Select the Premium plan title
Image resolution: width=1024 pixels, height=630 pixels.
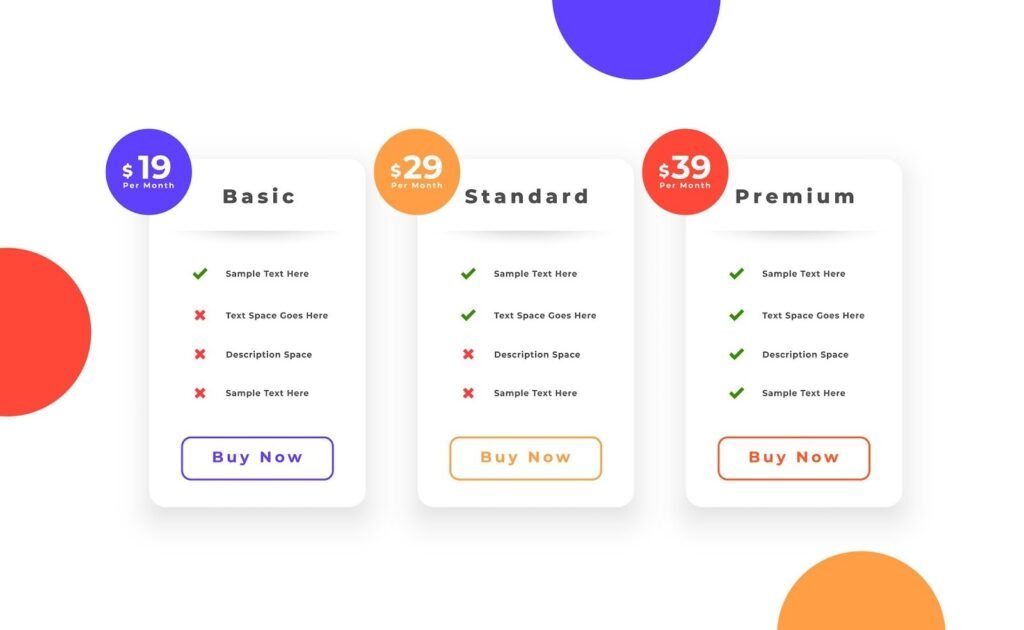[x=795, y=196]
